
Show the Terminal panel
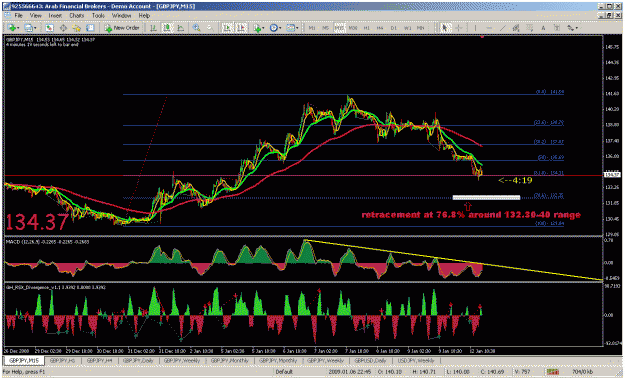pyautogui.click(x=90, y=28)
